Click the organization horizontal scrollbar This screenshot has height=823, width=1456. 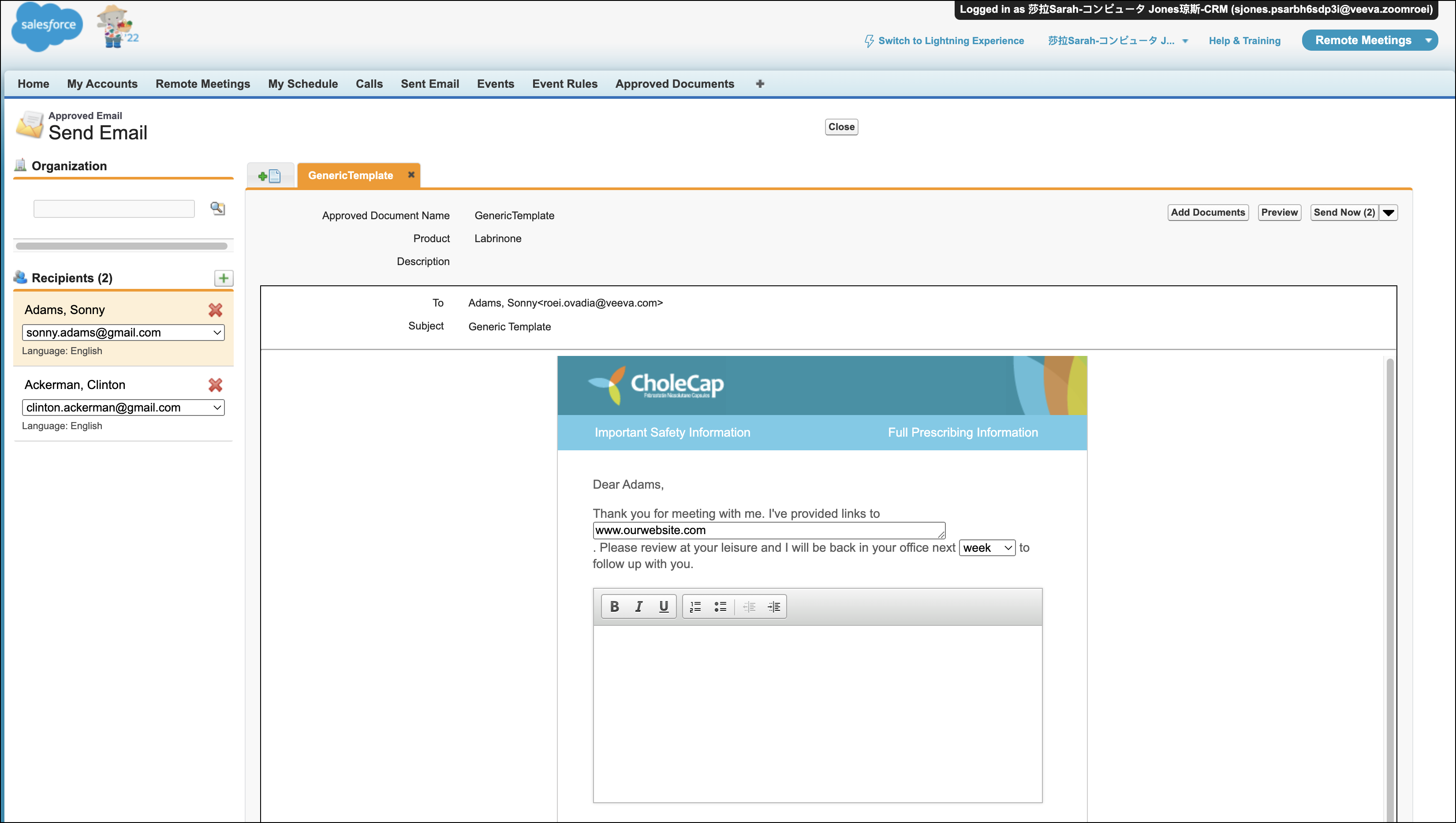(x=122, y=246)
